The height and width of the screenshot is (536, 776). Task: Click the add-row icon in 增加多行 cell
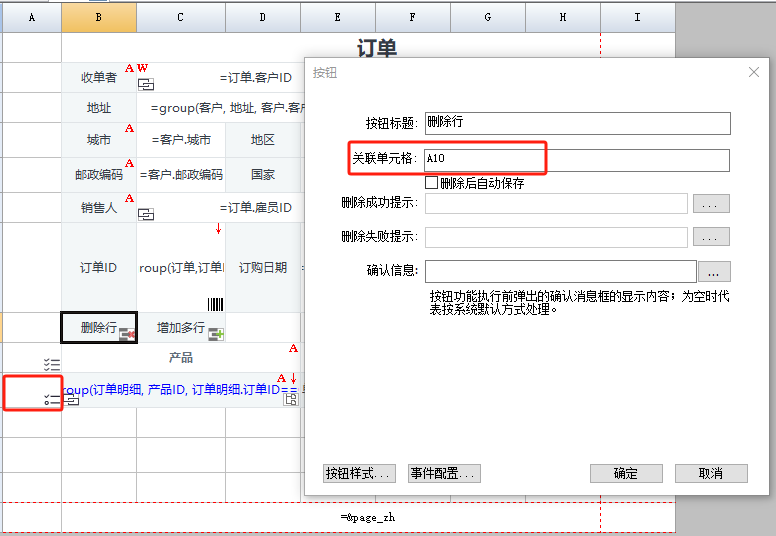point(215,334)
